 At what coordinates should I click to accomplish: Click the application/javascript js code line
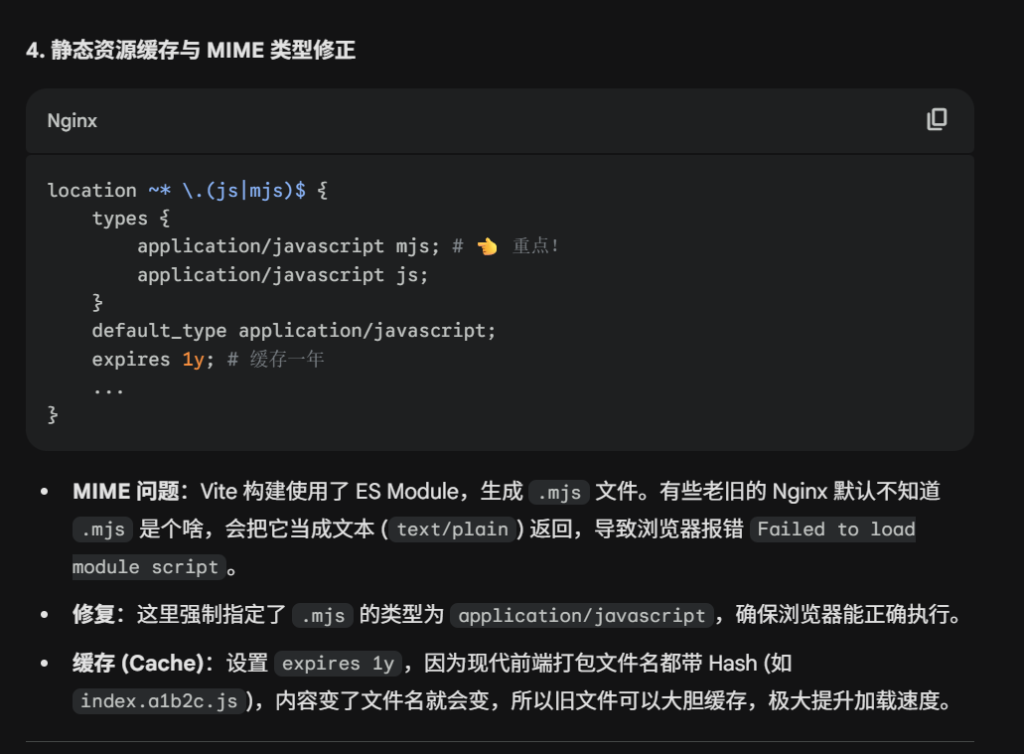[282, 274]
